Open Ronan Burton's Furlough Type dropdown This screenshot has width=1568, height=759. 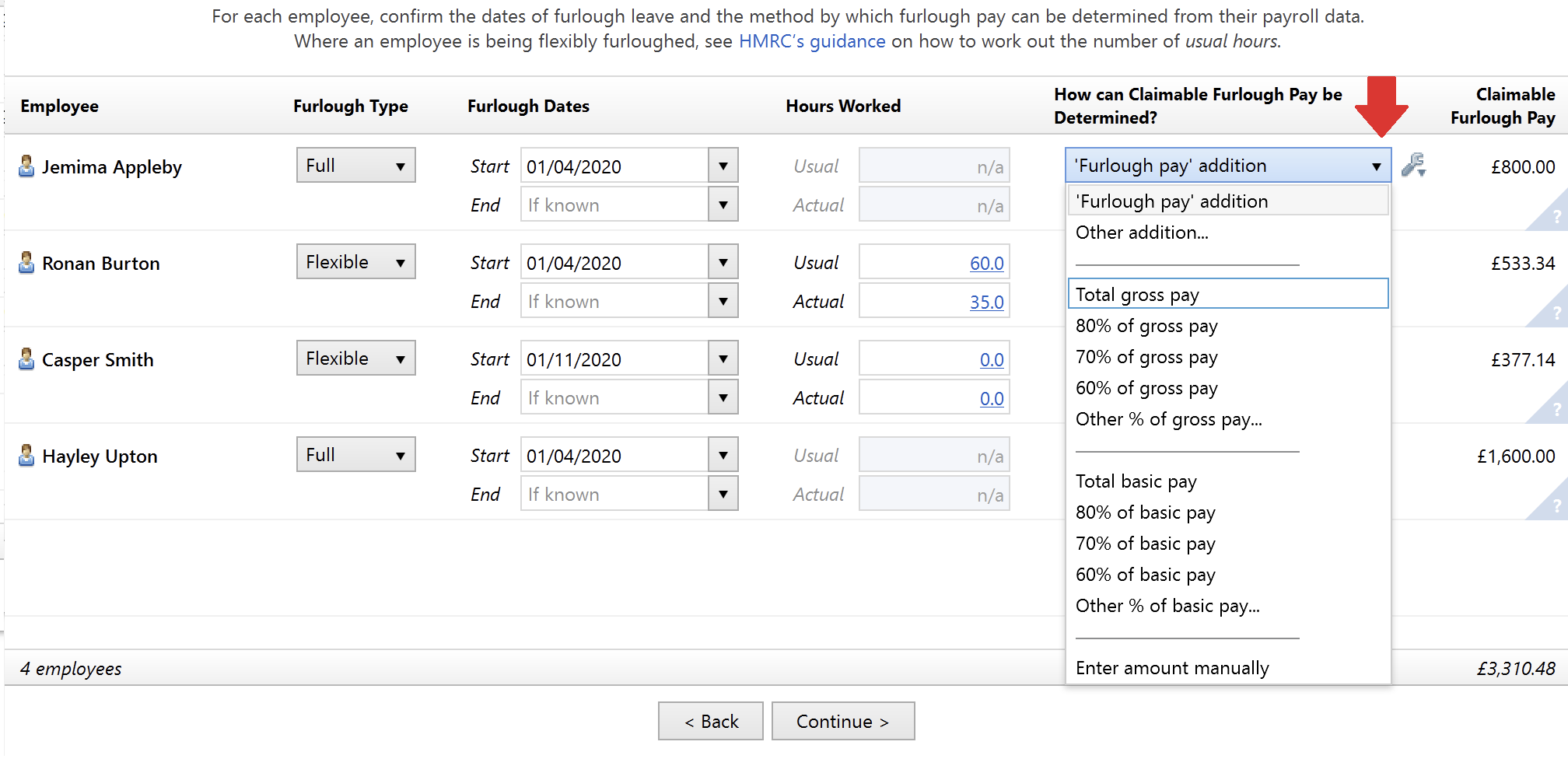[x=356, y=261]
